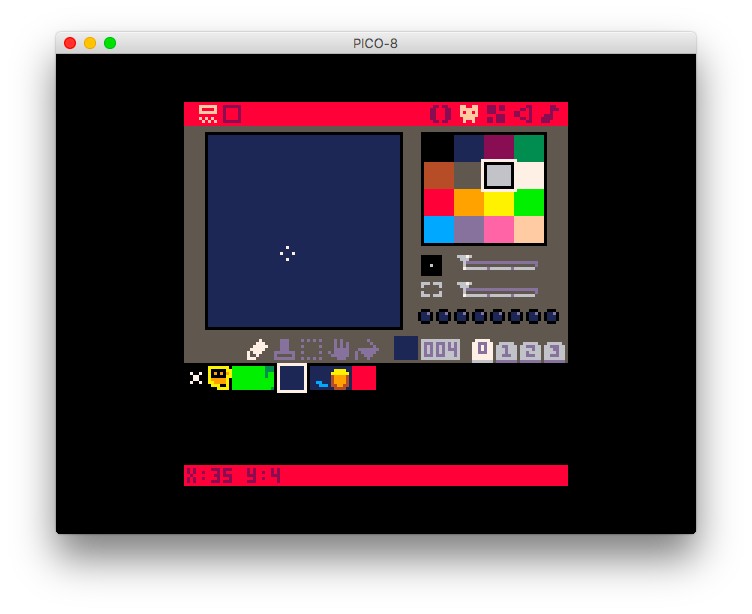Pick the yellow palette color

[x=499, y=202]
